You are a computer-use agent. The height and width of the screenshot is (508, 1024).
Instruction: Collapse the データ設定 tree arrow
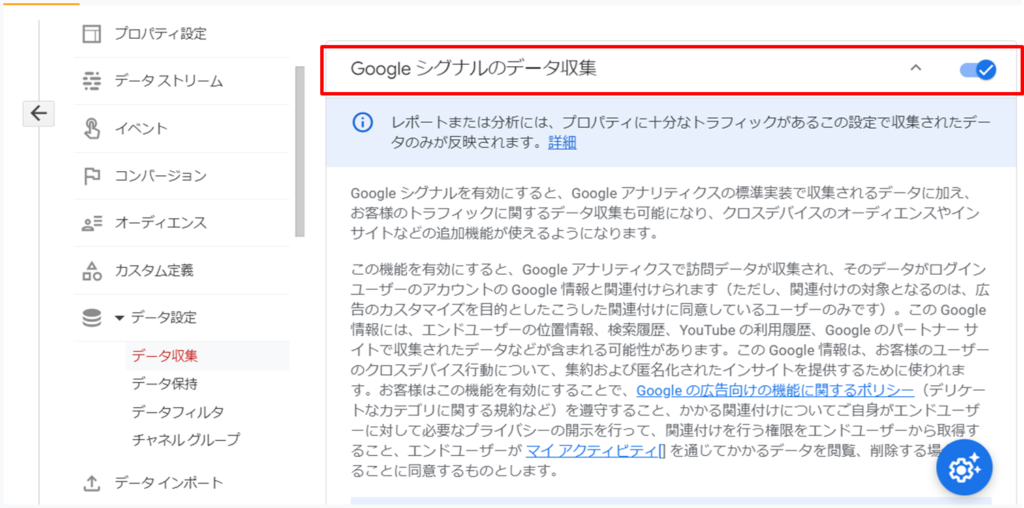pos(119,318)
